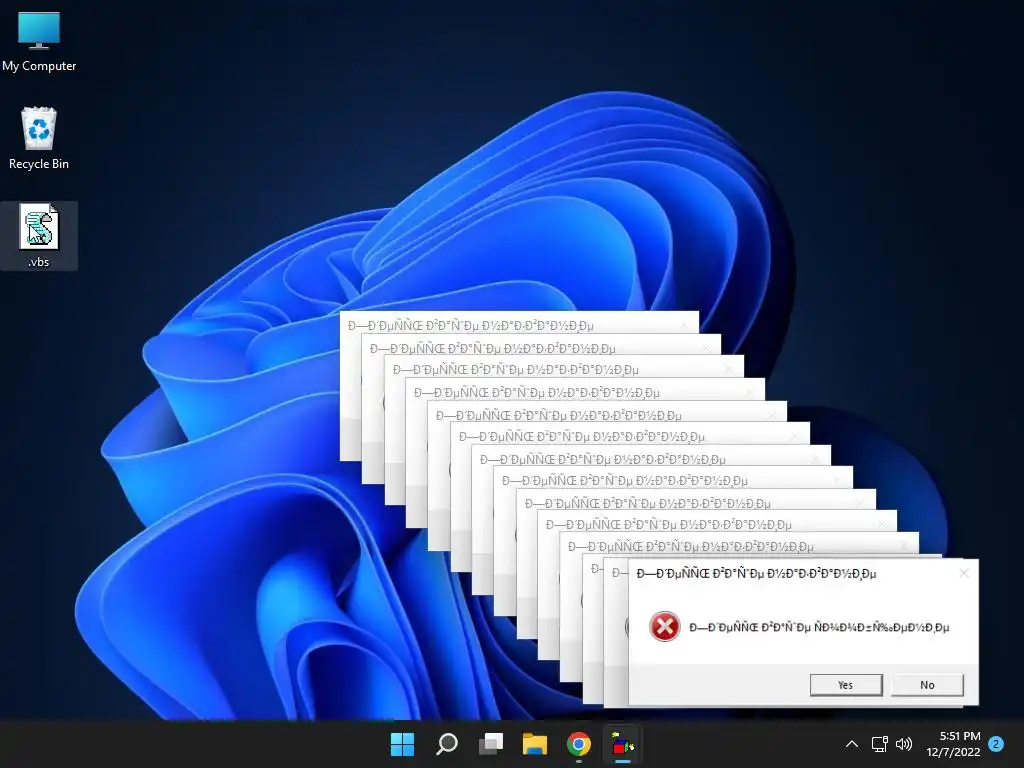This screenshot has height=768, width=1024.
Task: Select the .vbs script file icon
Action: click(39, 236)
